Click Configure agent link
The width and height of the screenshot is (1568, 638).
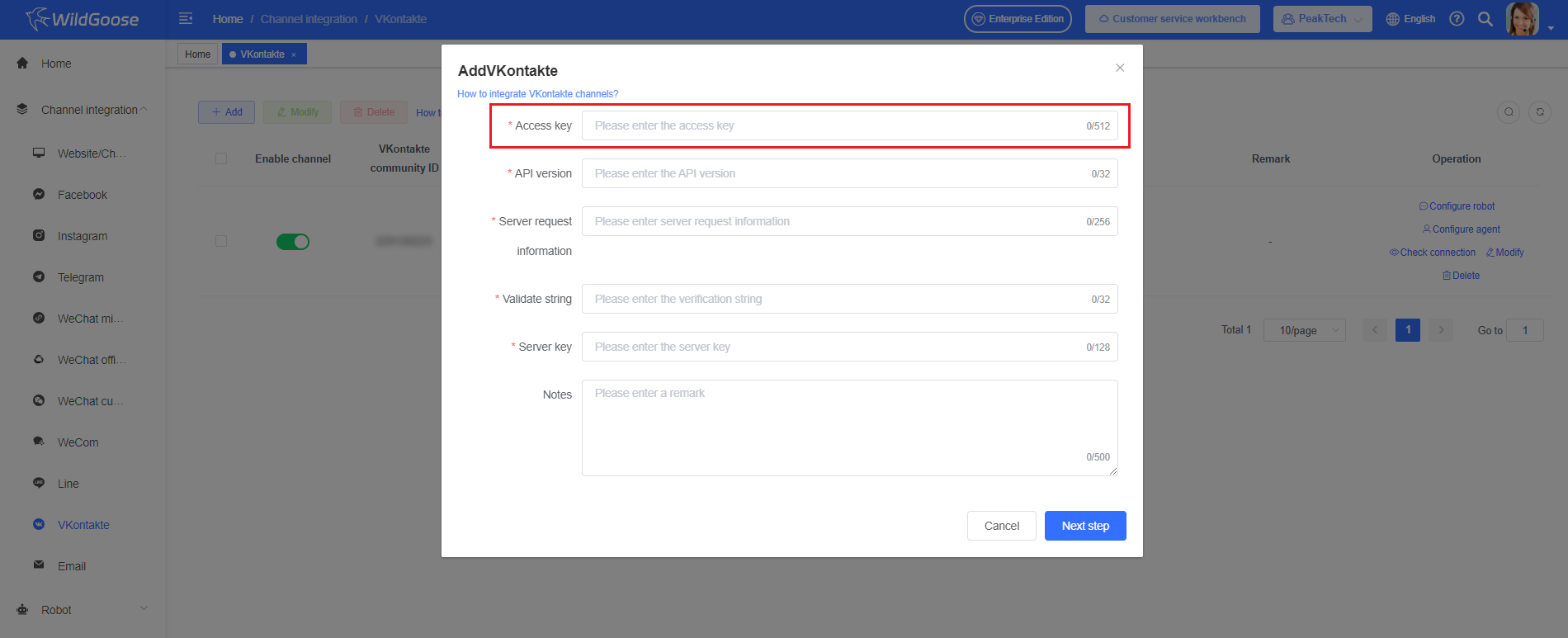(1461, 229)
